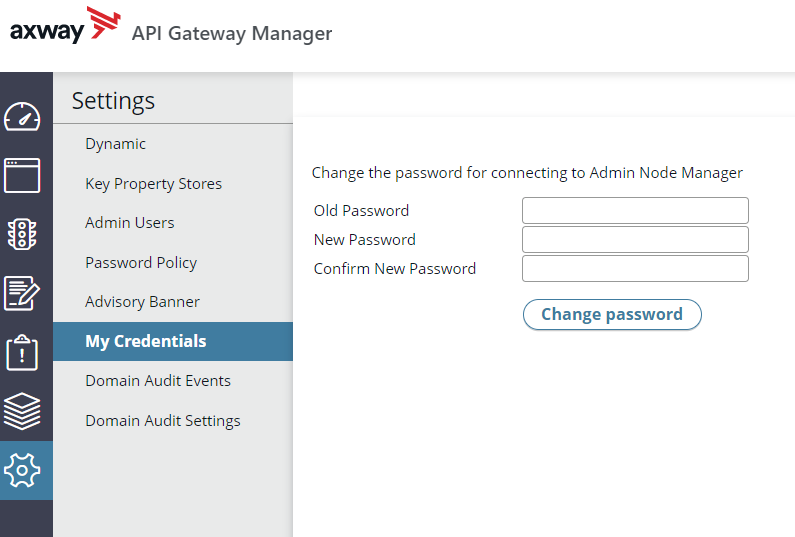
Task: Select the Settings gear icon in sidebar
Action: pyautogui.click(x=22, y=470)
